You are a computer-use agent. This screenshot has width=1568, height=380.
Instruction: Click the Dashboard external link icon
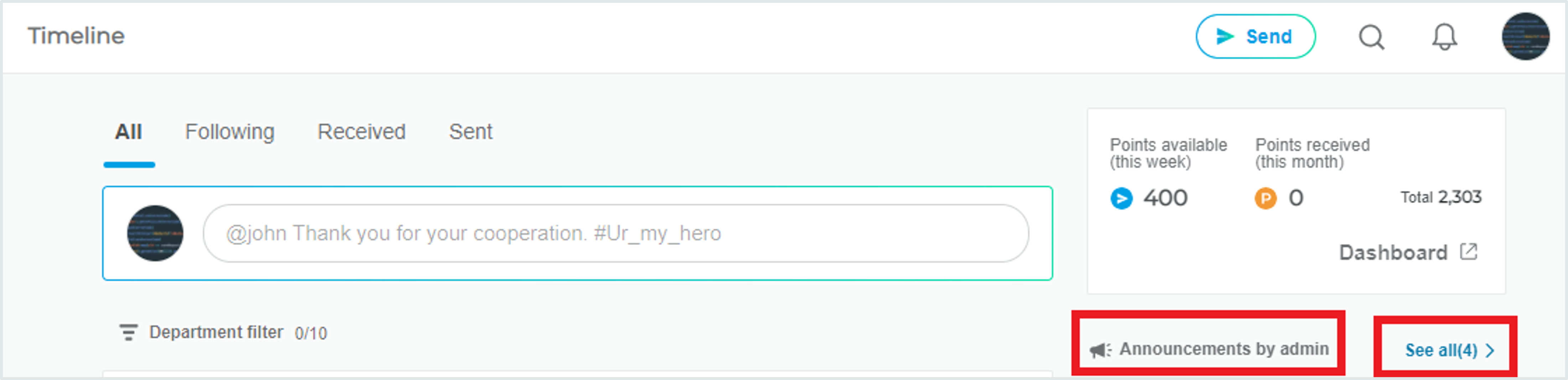pyautogui.click(x=1469, y=252)
